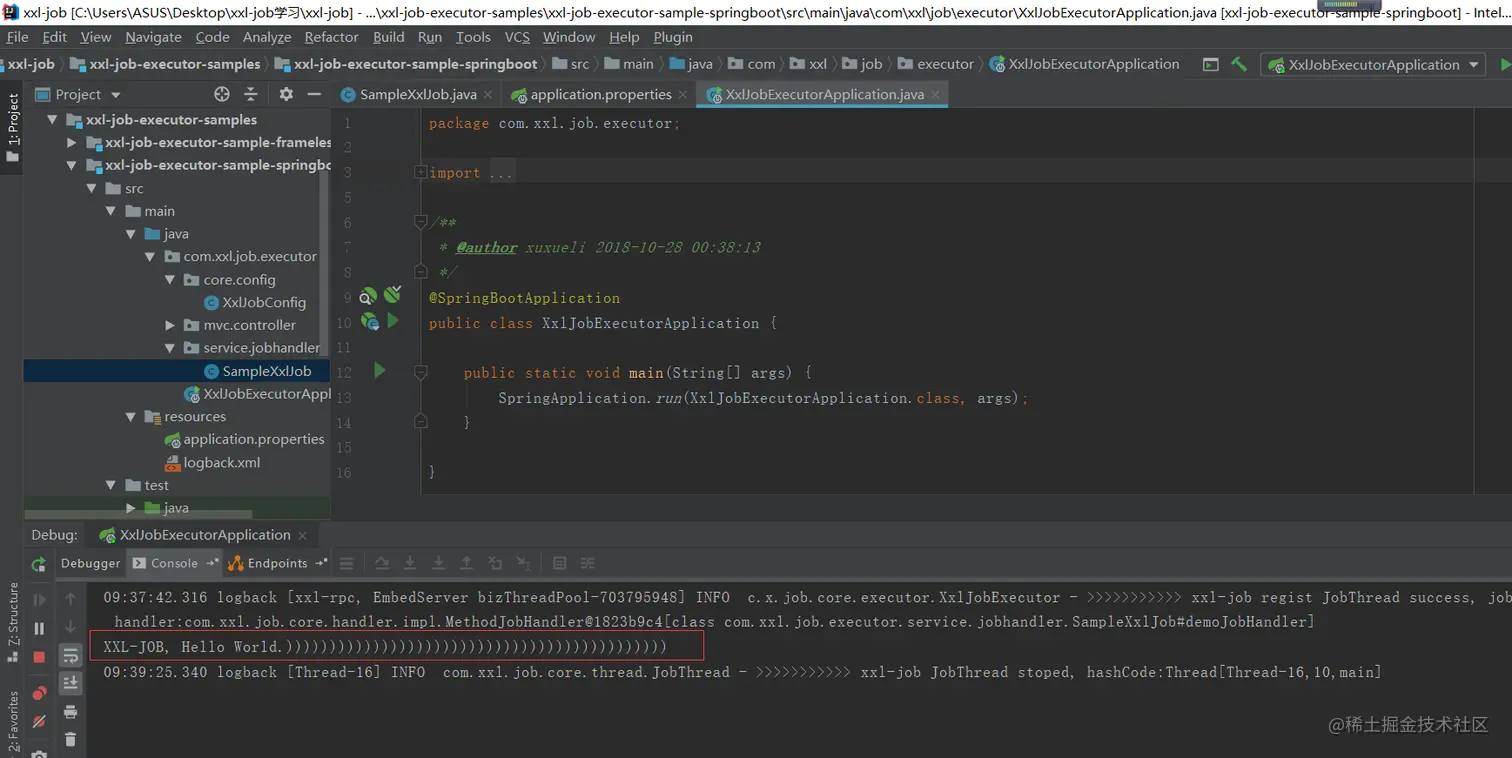Click Evaluate Expression calculator icon

tap(560, 564)
